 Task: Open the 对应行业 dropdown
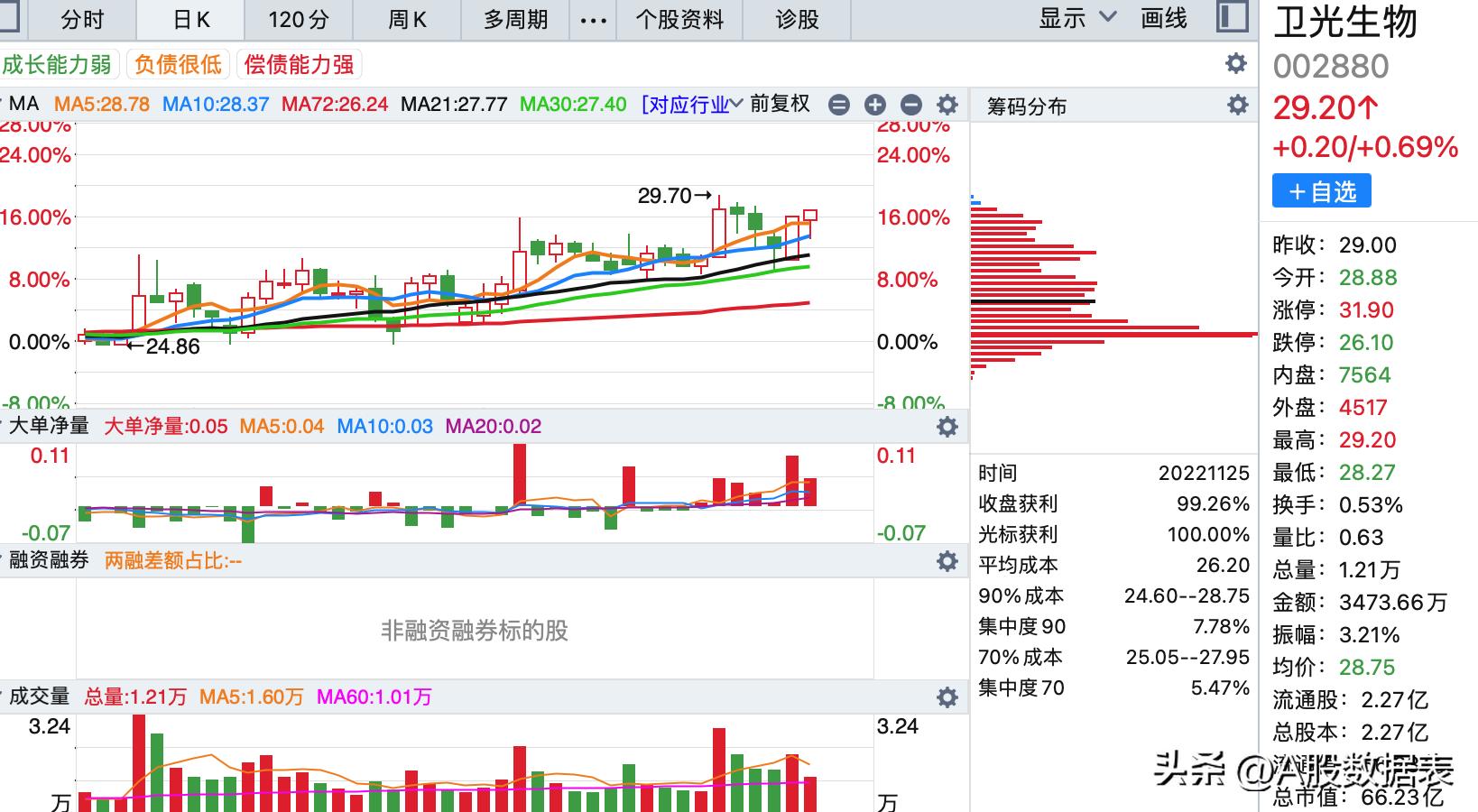(x=691, y=105)
